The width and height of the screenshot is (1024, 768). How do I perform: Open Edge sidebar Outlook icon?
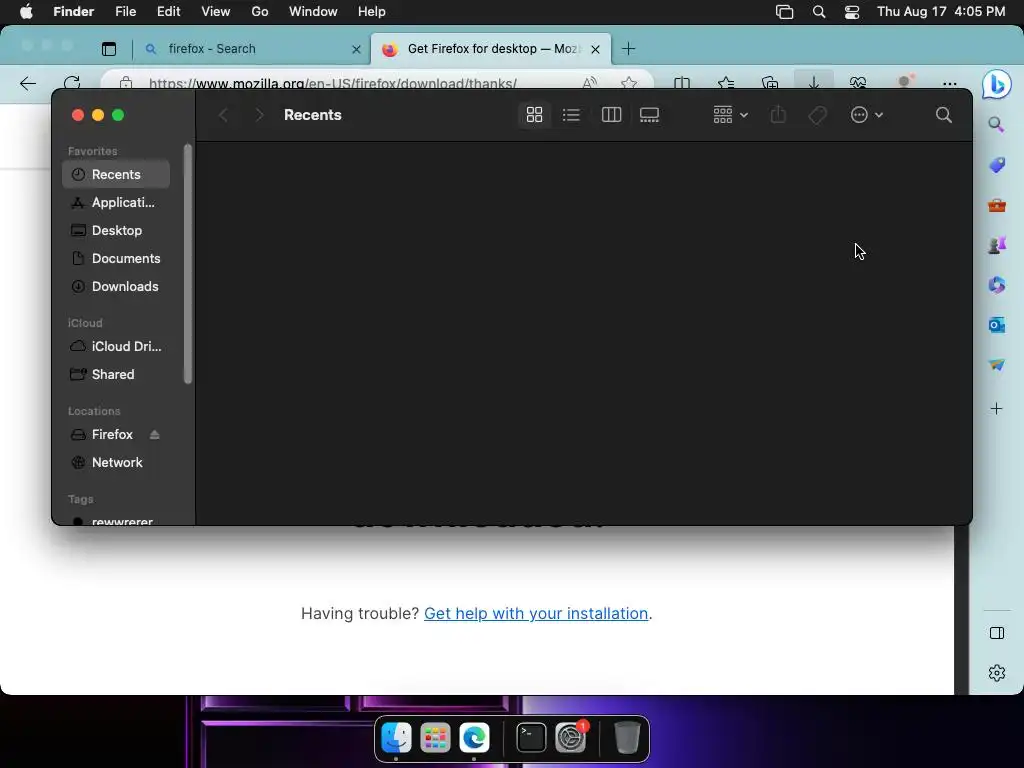tap(997, 325)
